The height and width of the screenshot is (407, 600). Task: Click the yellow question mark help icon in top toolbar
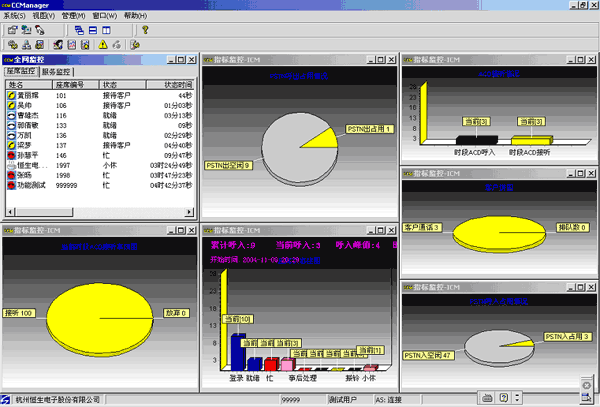coord(147,31)
